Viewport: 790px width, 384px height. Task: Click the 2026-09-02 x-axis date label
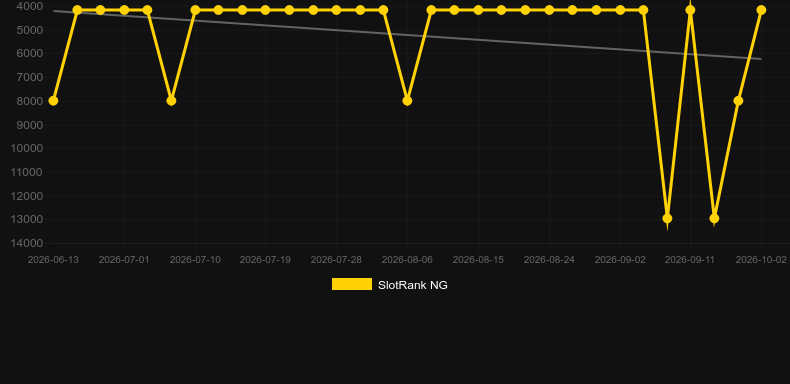coord(620,260)
